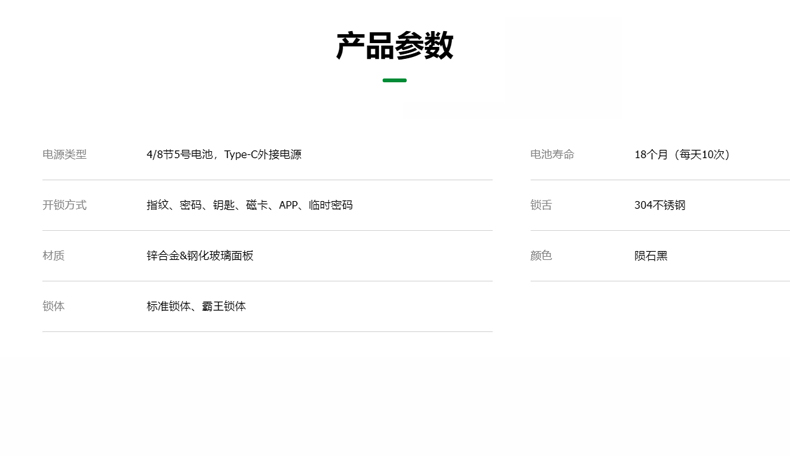This screenshot has width=790, height=456.
Task: Click the 304不锈钢 value
Action: (x=660, y=205)
